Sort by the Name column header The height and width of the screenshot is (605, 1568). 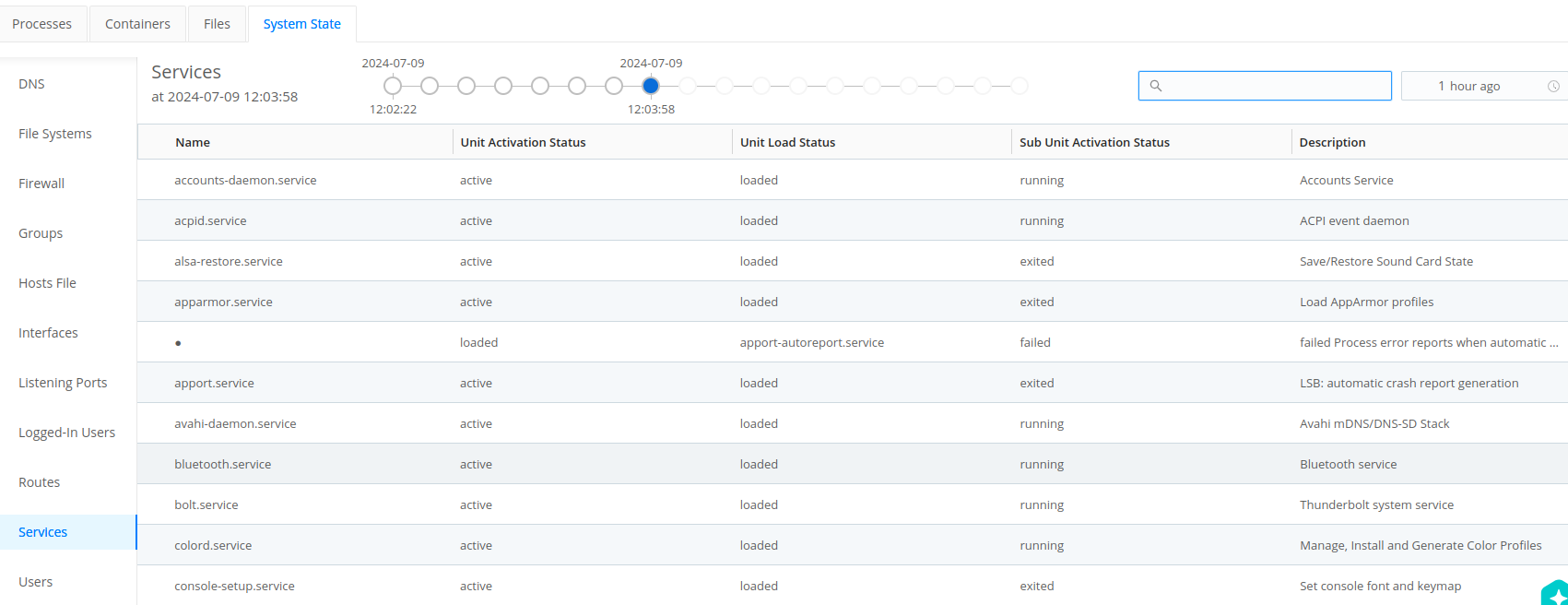pos(193,142)
